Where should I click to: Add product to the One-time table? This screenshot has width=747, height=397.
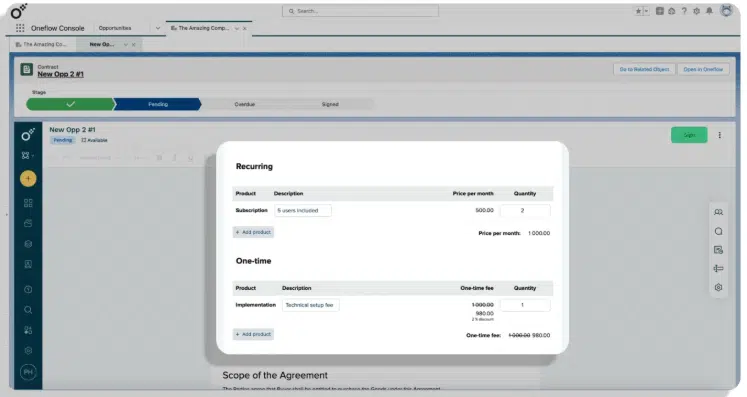tap(253, 334)
